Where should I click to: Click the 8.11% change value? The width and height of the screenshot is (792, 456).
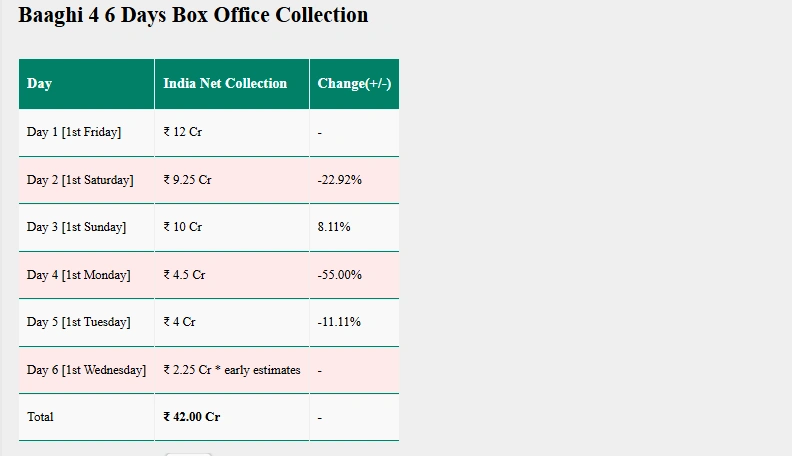click(x=334, y=227)
